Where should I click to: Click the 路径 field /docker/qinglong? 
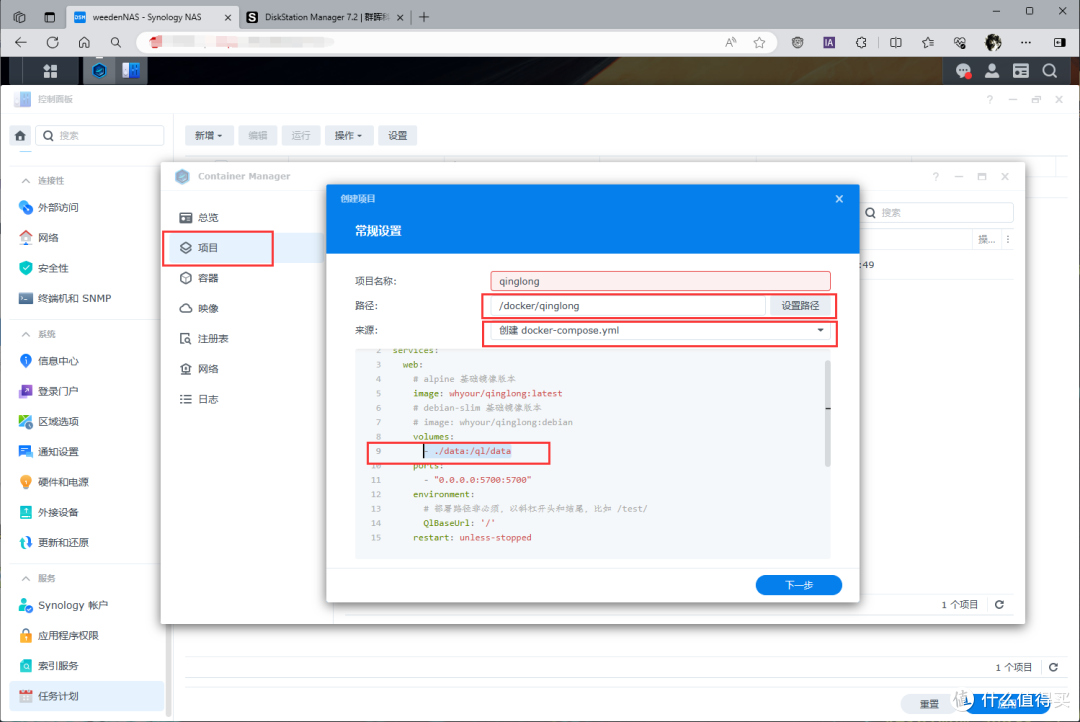click(x=627, y=306)
